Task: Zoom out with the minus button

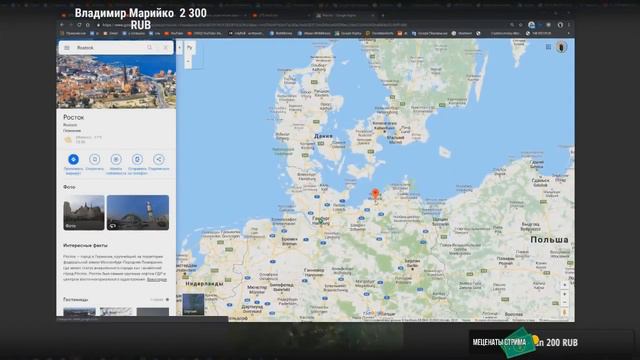Action: (565, 302)
